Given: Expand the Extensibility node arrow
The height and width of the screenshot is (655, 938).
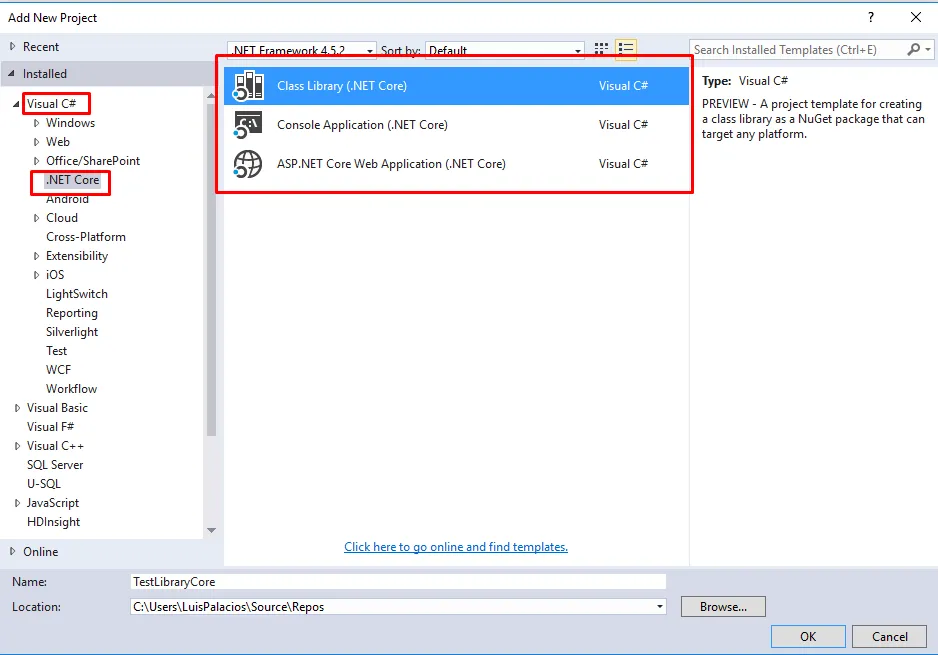Looking at the screenshot, I should pyautogui.click(x=36, y=256).
